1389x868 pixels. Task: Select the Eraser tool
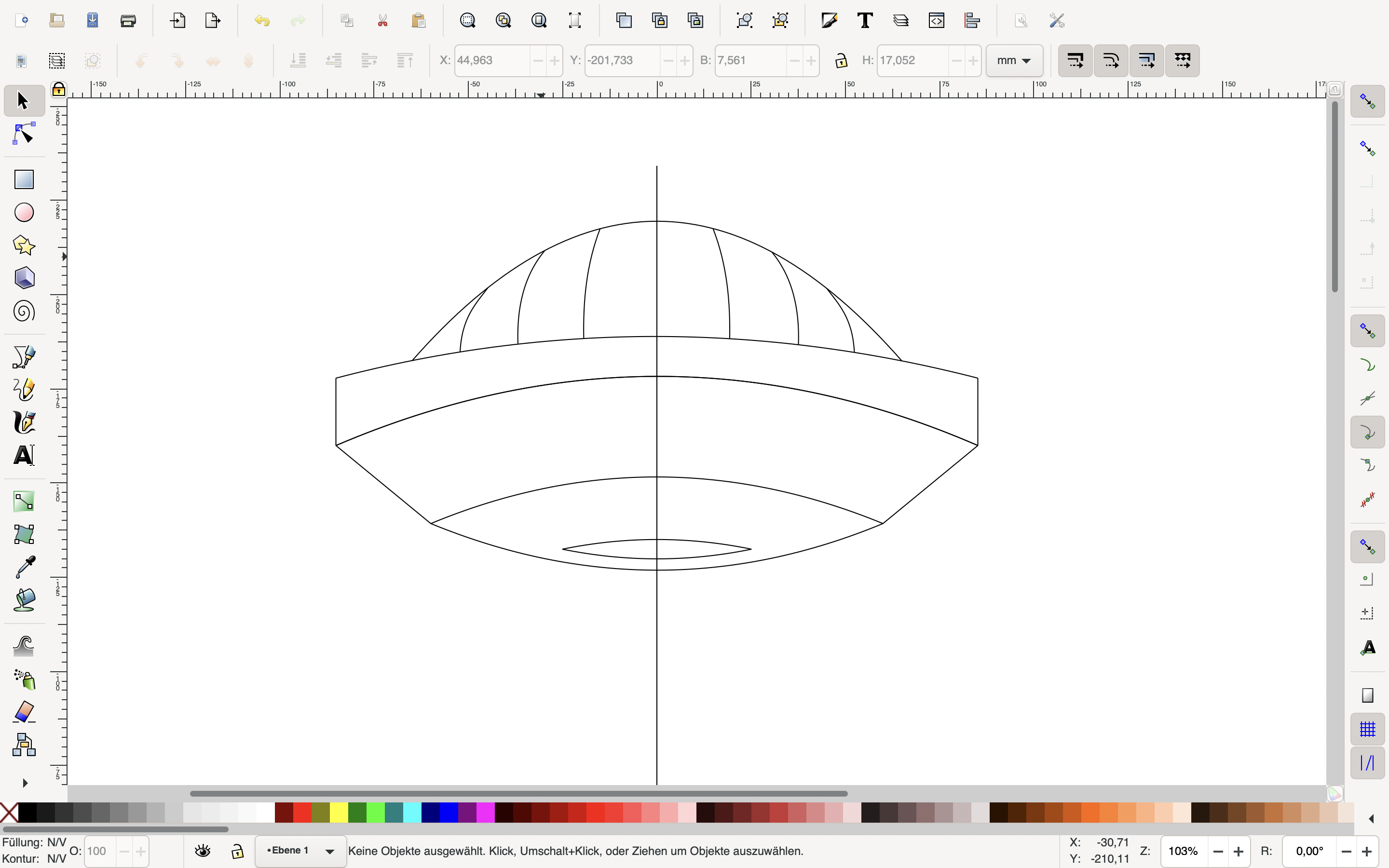[24, 712]
